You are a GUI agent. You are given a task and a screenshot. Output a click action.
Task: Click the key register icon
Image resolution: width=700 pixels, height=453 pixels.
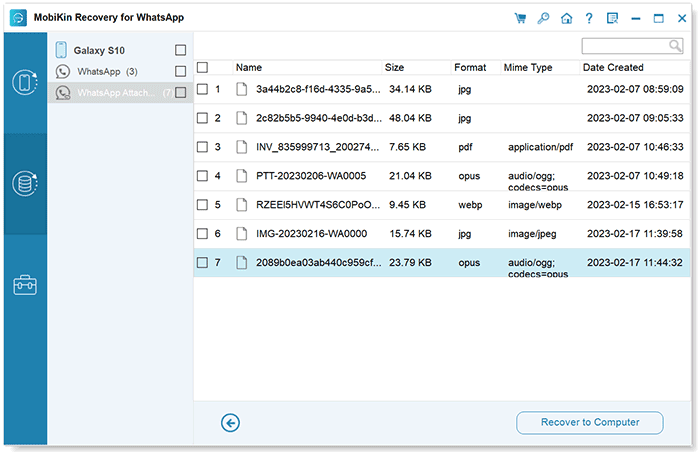click(543, 18)
